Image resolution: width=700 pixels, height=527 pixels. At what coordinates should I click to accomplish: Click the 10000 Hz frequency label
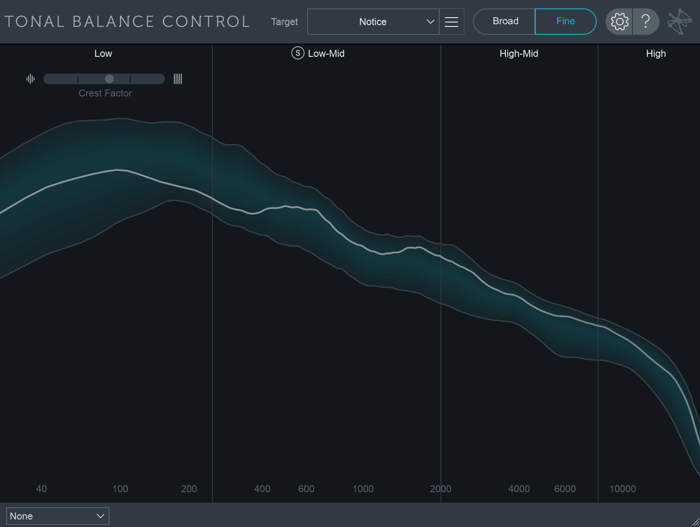click(623, 489)
